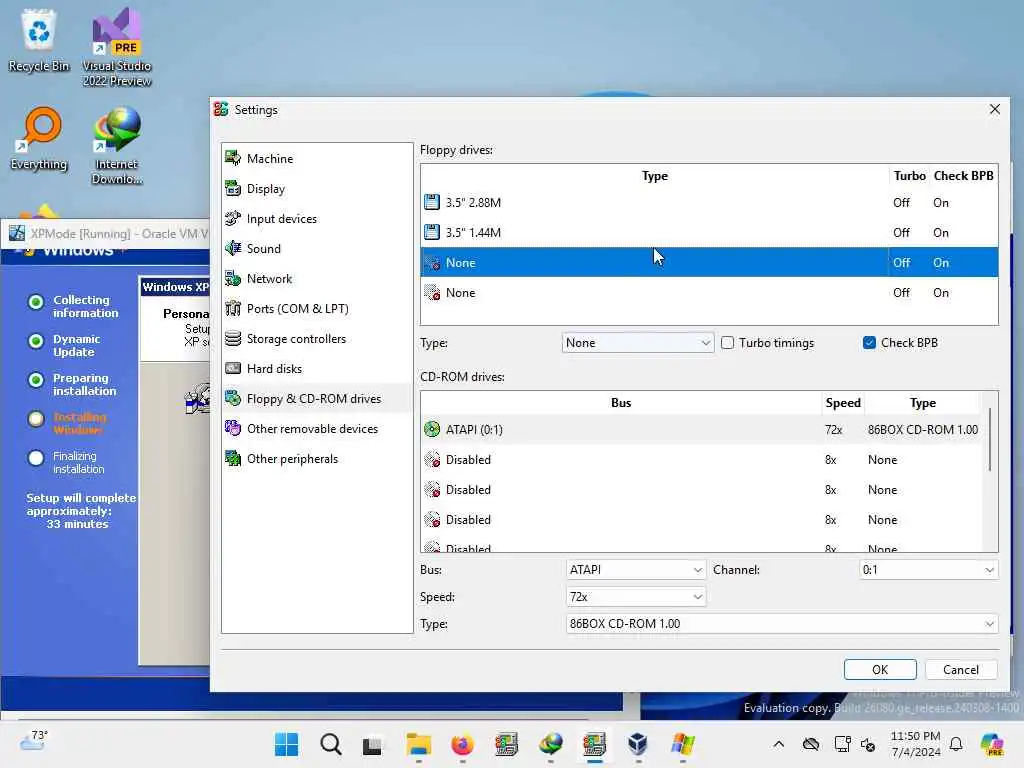Open the Windows Start menu
Viewport: 1024px width, 768px height.
[x=286, y=744]
